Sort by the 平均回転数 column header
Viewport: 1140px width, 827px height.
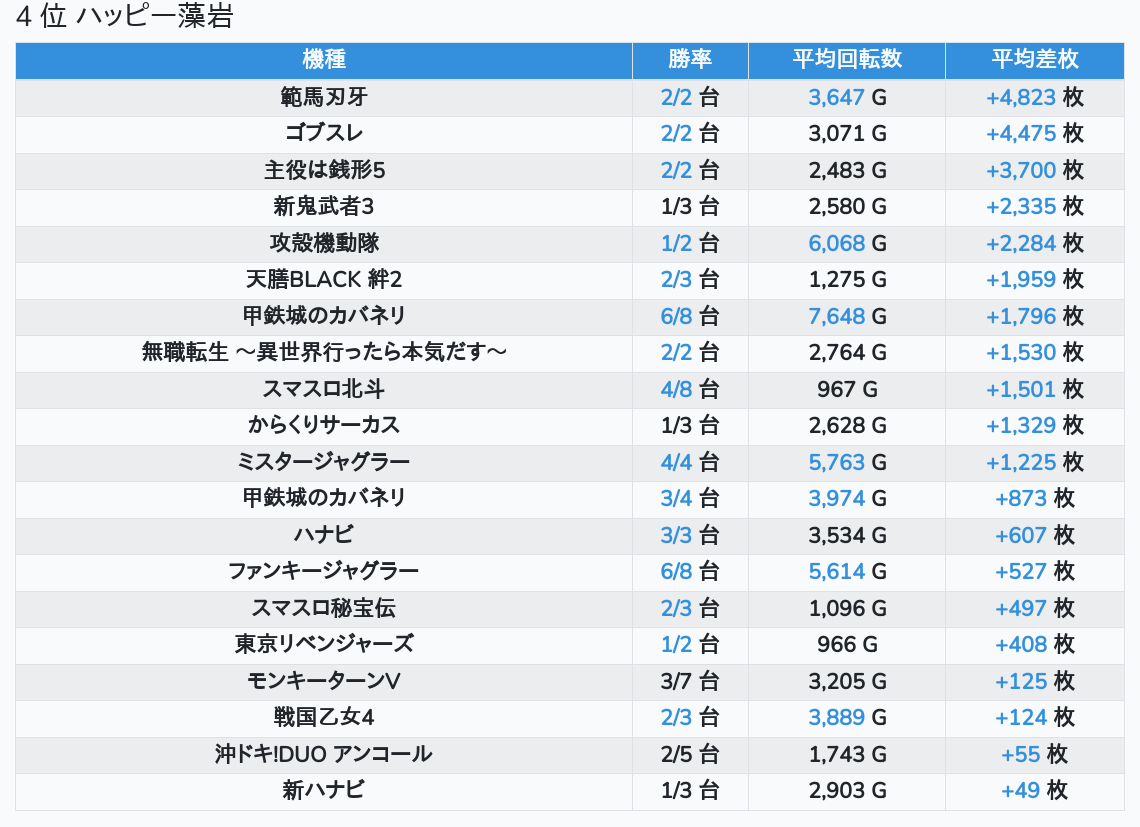pyautogui.click(x=847, y=60)
